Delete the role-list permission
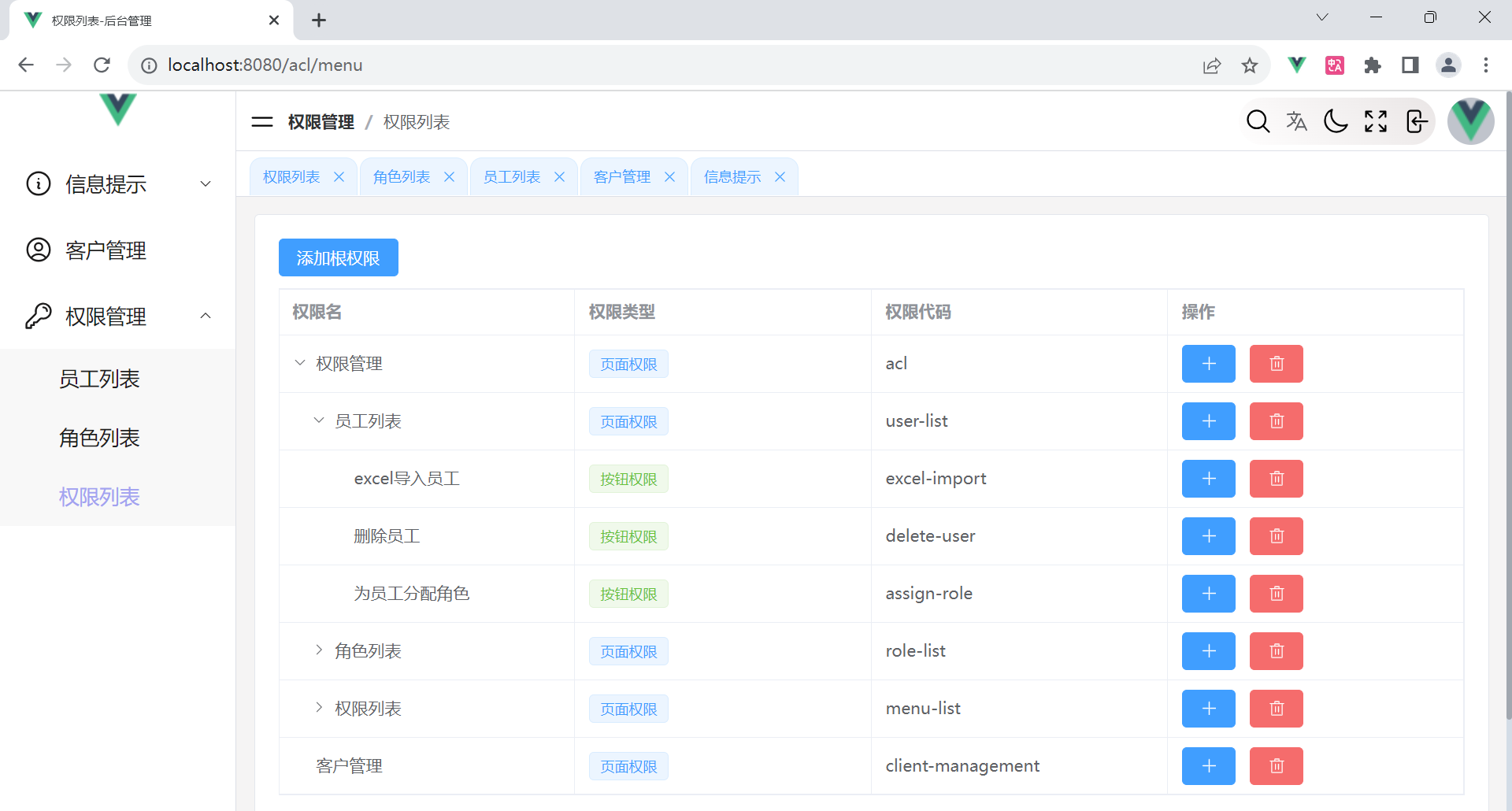 click(x=1277, y=651)
